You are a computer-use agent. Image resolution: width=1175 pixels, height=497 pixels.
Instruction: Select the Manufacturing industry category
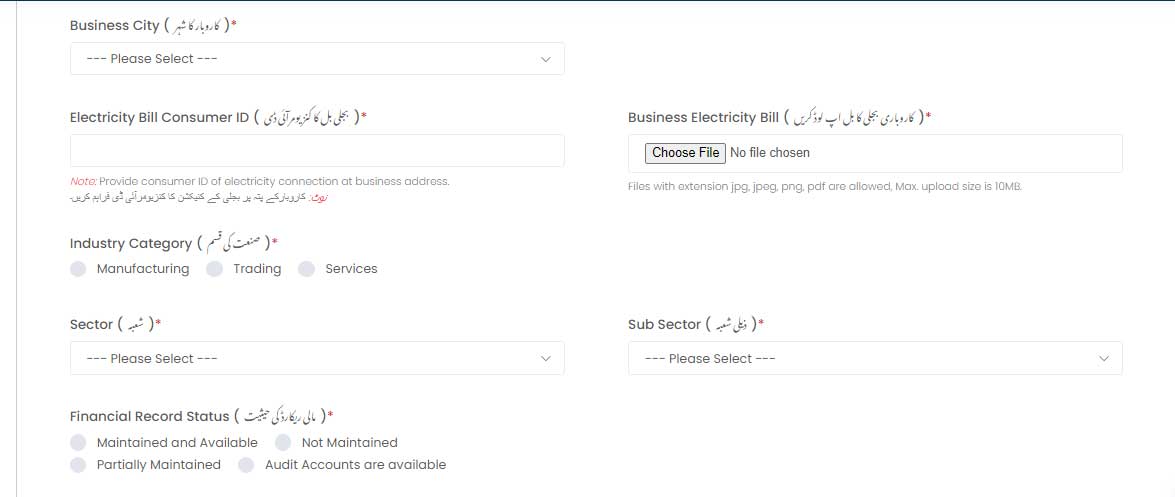coord(78,269)
